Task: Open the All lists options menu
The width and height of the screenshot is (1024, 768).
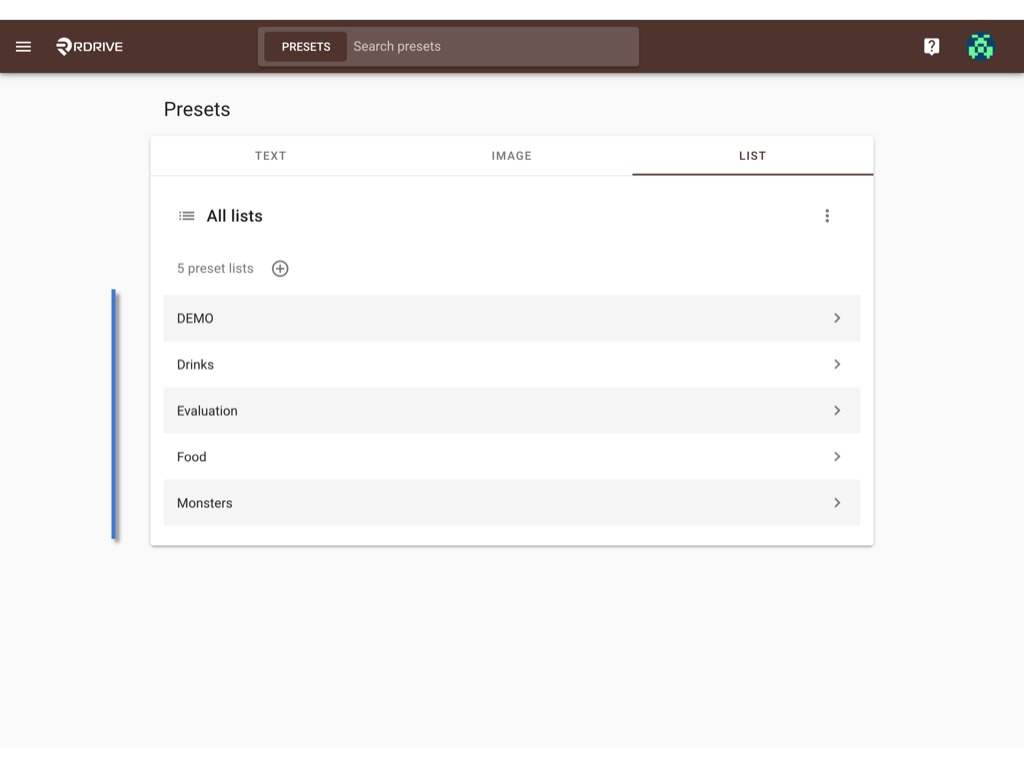Action: pos(827,216)
